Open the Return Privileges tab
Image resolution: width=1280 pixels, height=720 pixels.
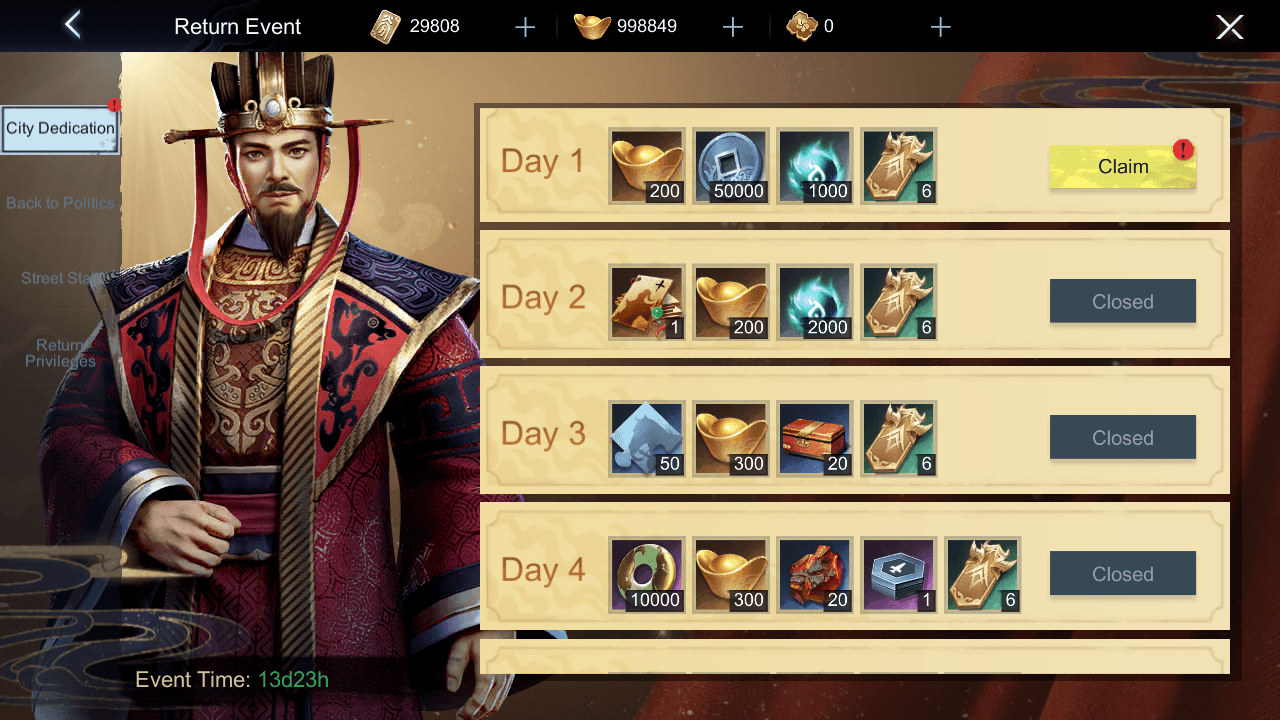click(60, 353)
